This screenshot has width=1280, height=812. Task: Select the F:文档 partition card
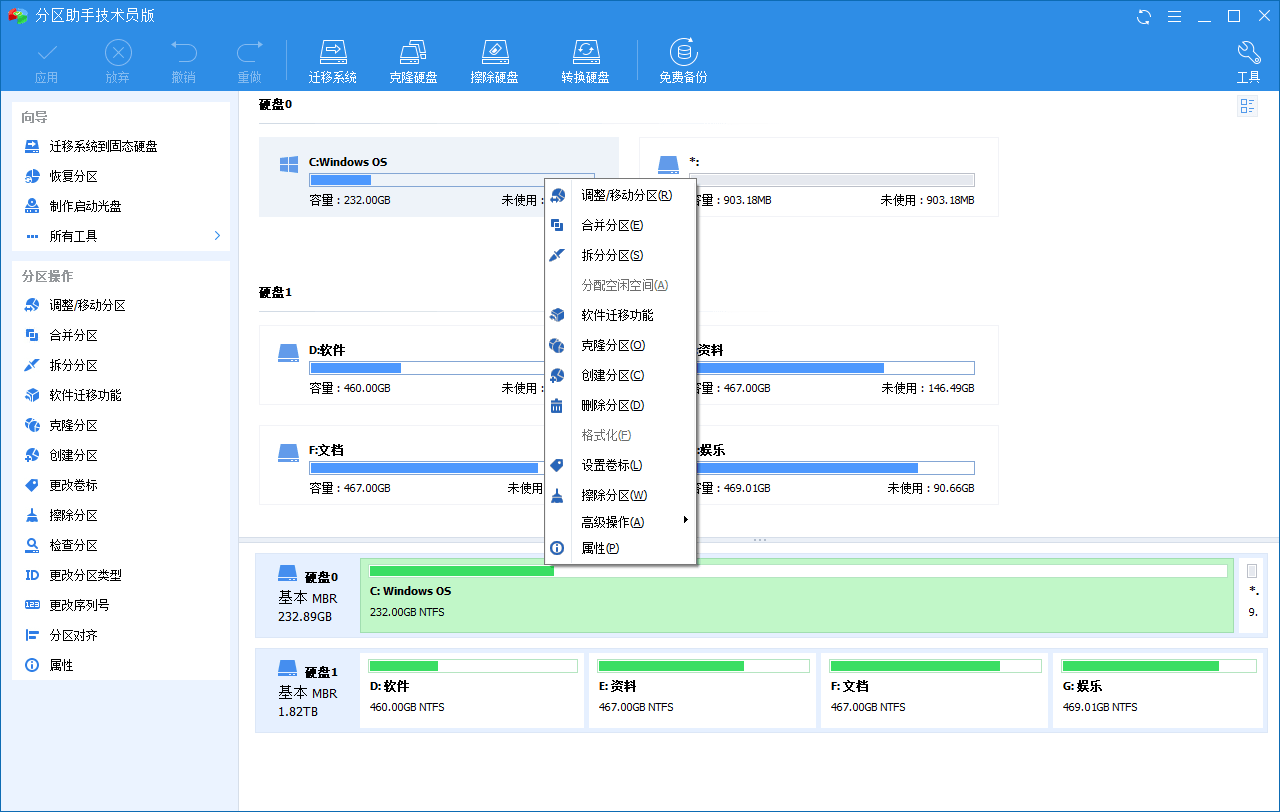click(x=439, y=465)
